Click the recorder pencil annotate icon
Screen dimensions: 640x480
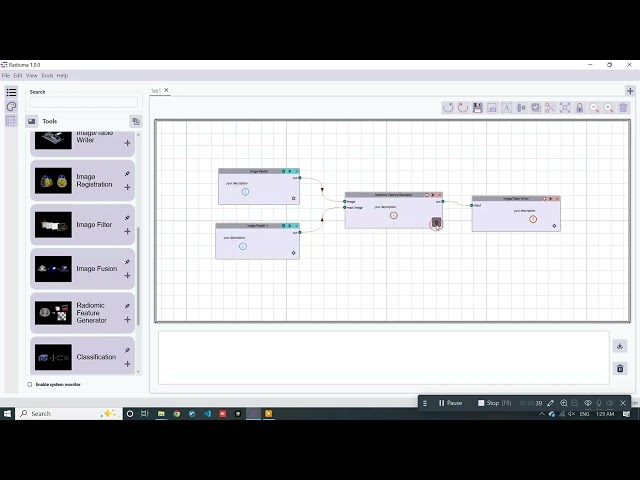551,403
